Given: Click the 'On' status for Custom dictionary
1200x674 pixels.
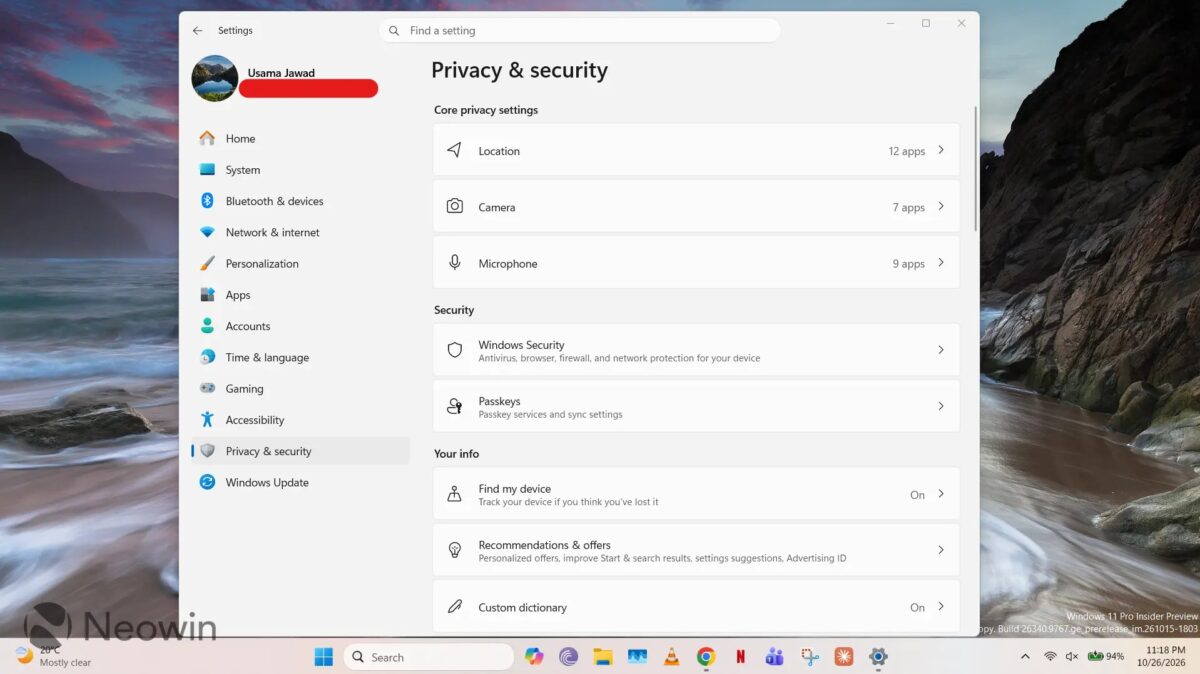Looking at the screenshot, I should tap(917, 607).
